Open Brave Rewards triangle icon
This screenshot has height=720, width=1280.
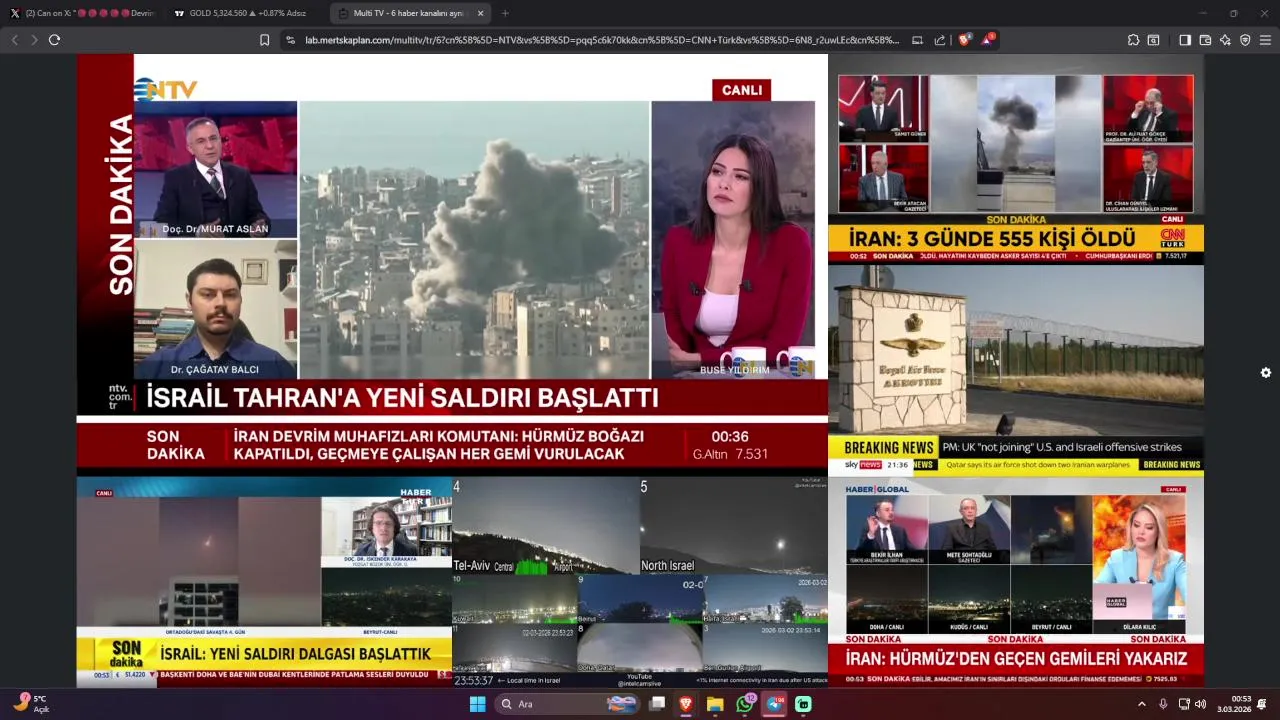(x=987, y=40)
